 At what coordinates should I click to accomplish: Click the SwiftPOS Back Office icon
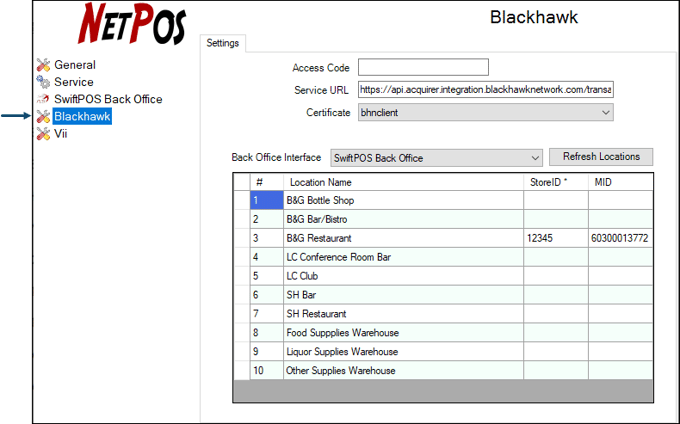click(x=43, y=99)
